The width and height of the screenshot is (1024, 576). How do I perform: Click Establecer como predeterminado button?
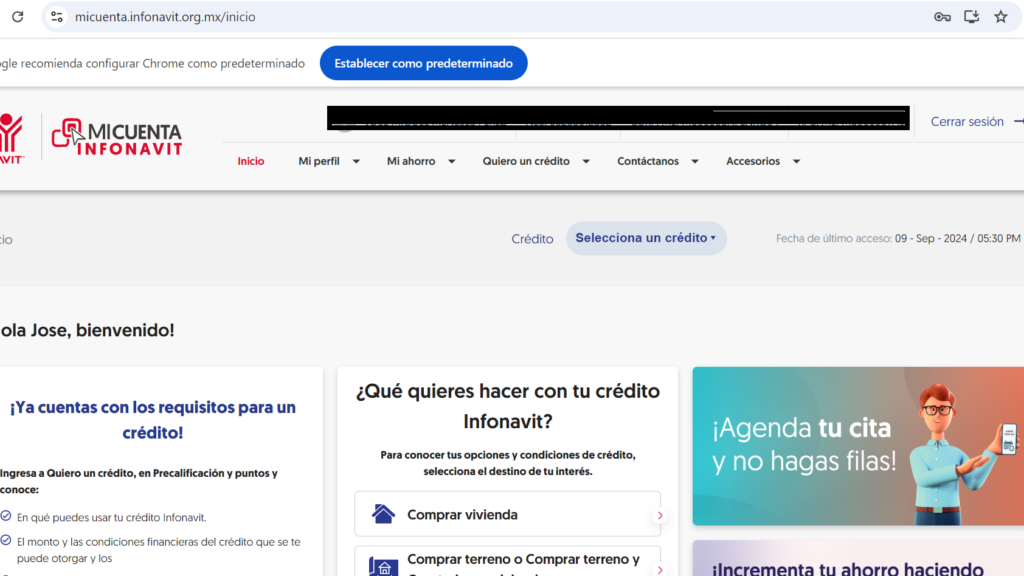(x=423, y=63)
